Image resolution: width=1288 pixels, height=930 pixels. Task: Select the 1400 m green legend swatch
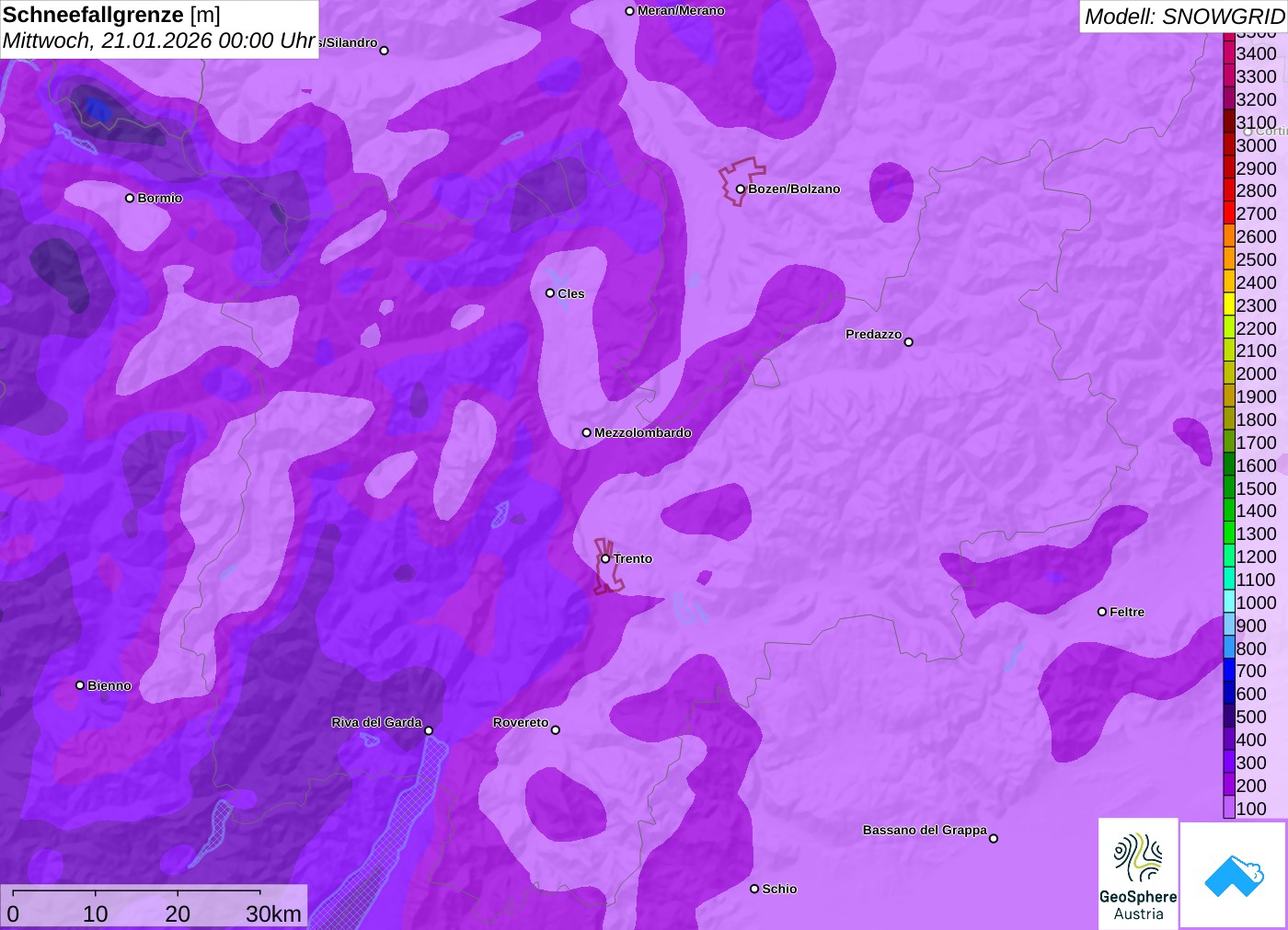point(1229,510)
